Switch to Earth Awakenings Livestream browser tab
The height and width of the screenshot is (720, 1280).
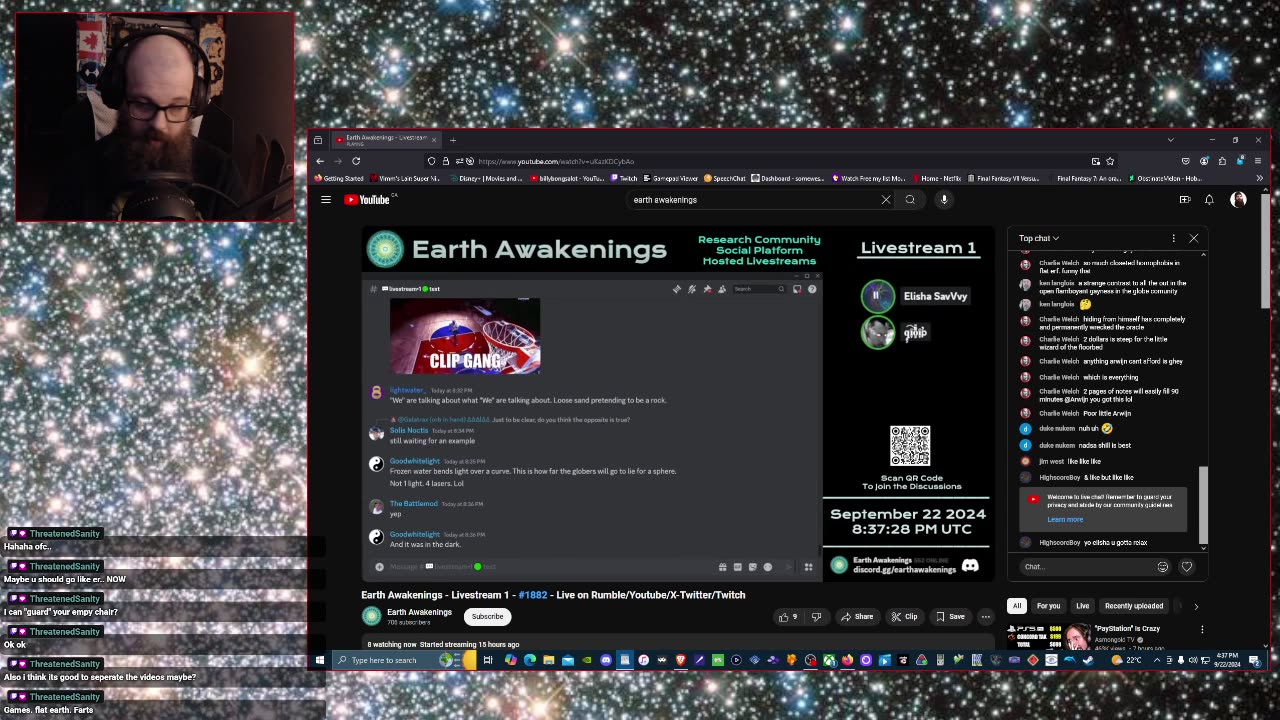click(x=387, y=139)
